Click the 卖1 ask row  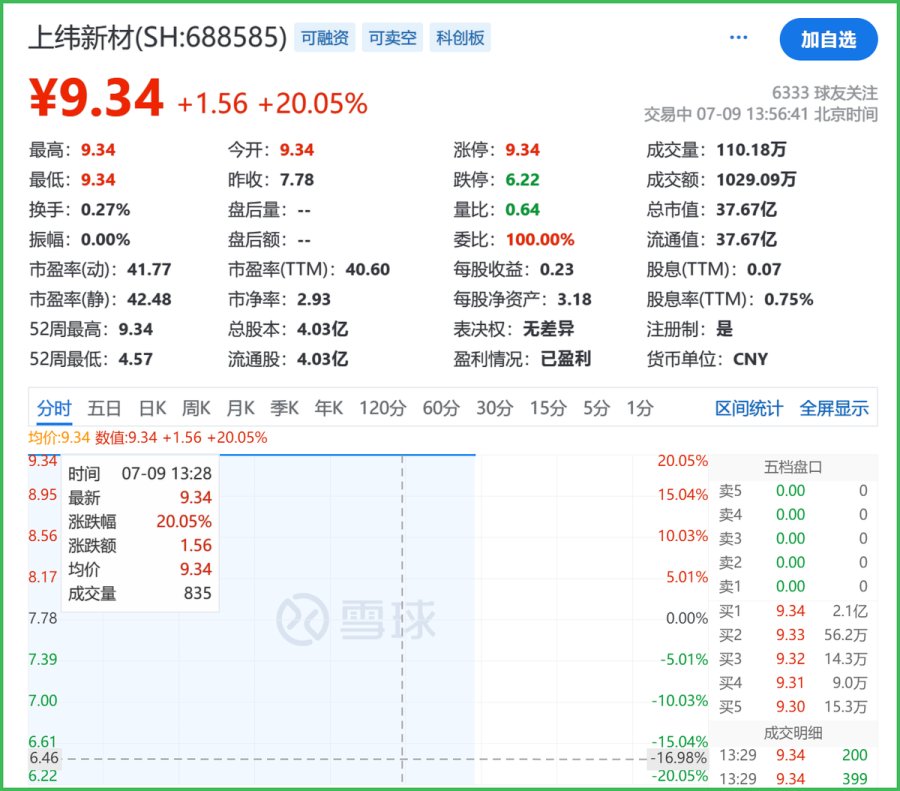point(793,586)
